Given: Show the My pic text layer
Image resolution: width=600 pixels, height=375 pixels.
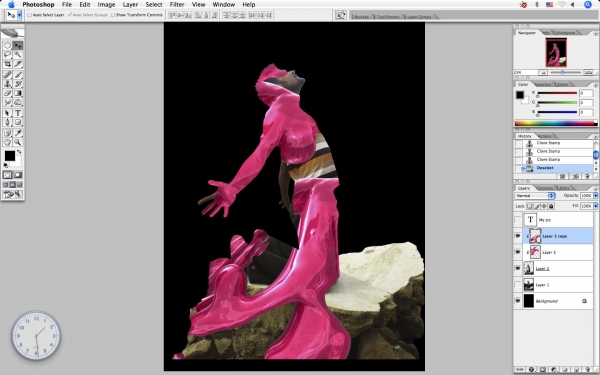Looking at the screenshot, I should pyautogui.click(x=517, y=220).
